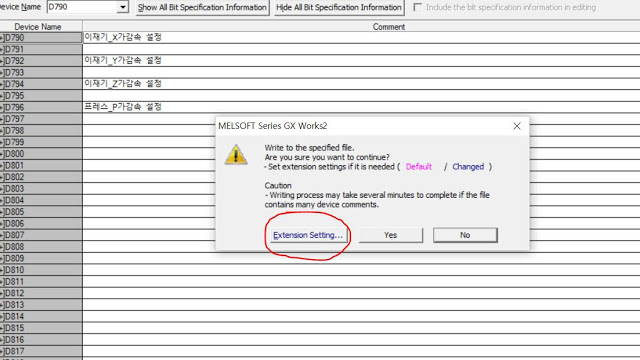
Task: Enable include bit specification information checkbox
Action: click(418, 7)
